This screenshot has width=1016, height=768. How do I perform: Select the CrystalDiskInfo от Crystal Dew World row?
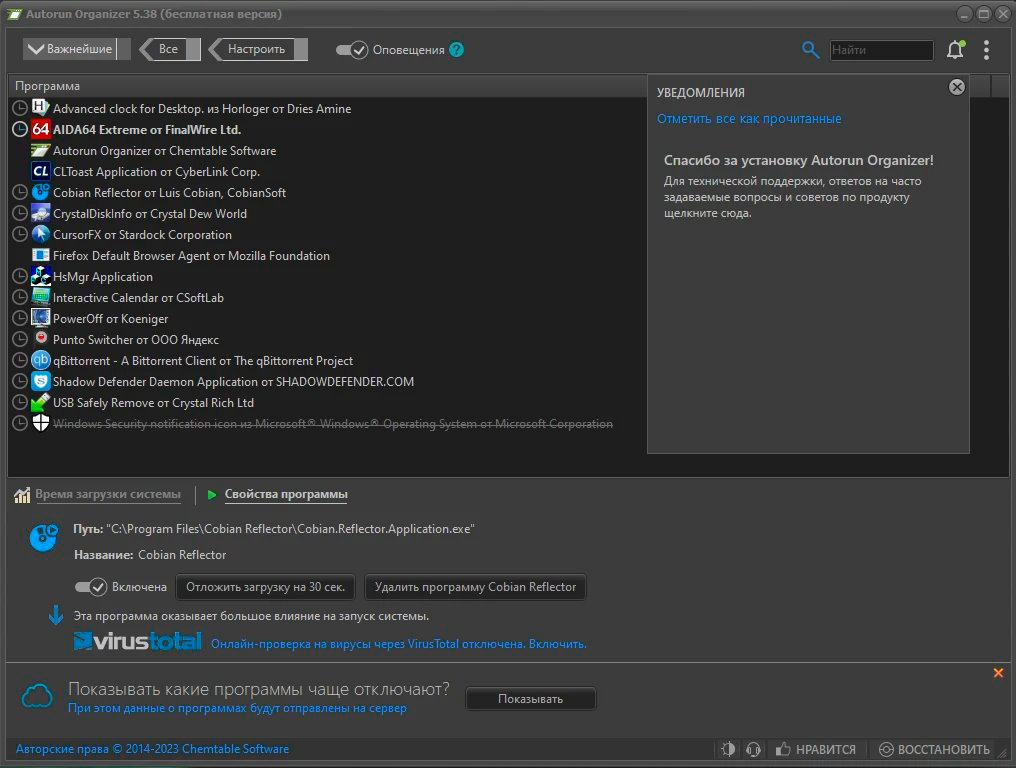coord(150,213)
